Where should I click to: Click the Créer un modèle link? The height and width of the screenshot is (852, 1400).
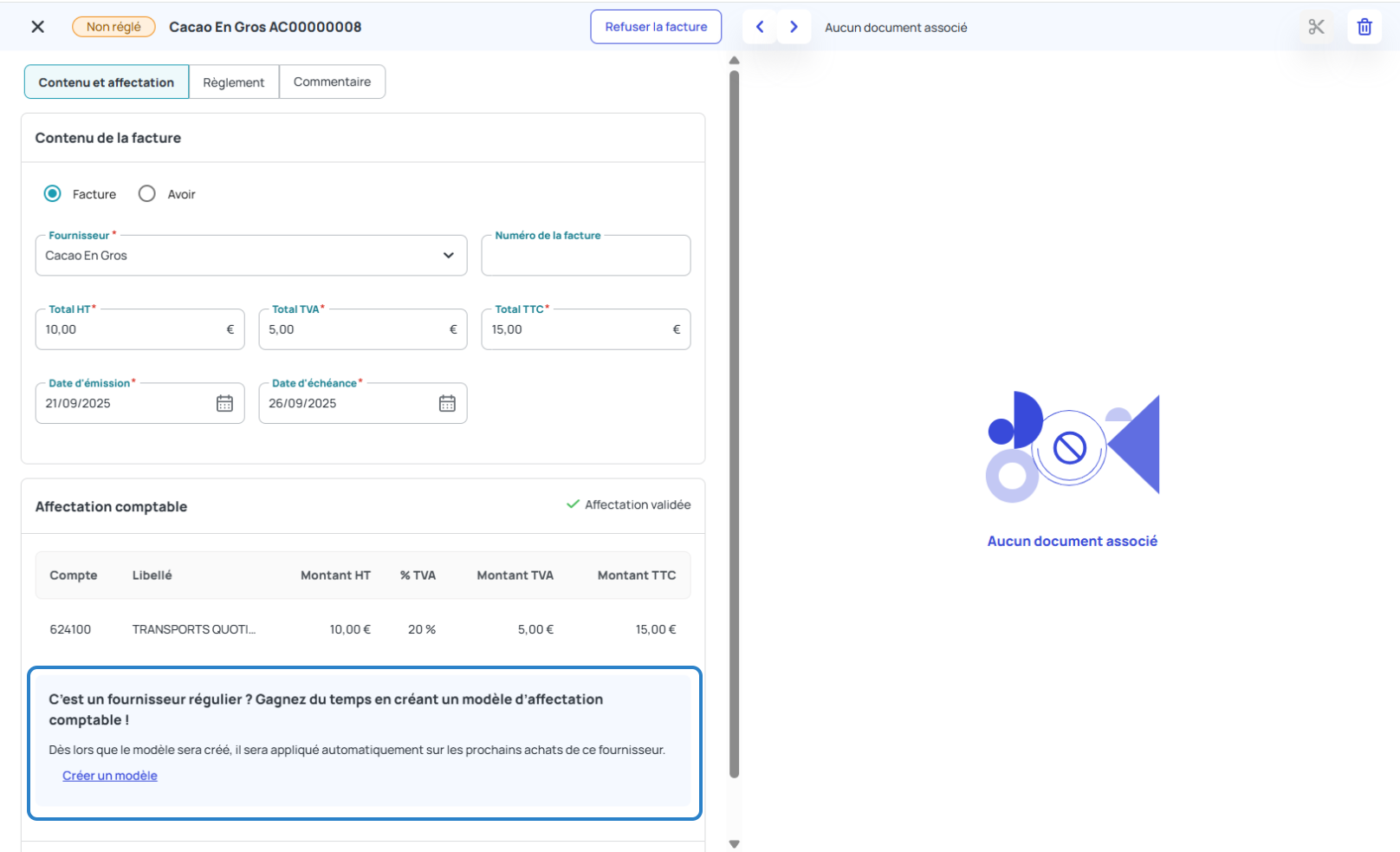click(110, 776)
